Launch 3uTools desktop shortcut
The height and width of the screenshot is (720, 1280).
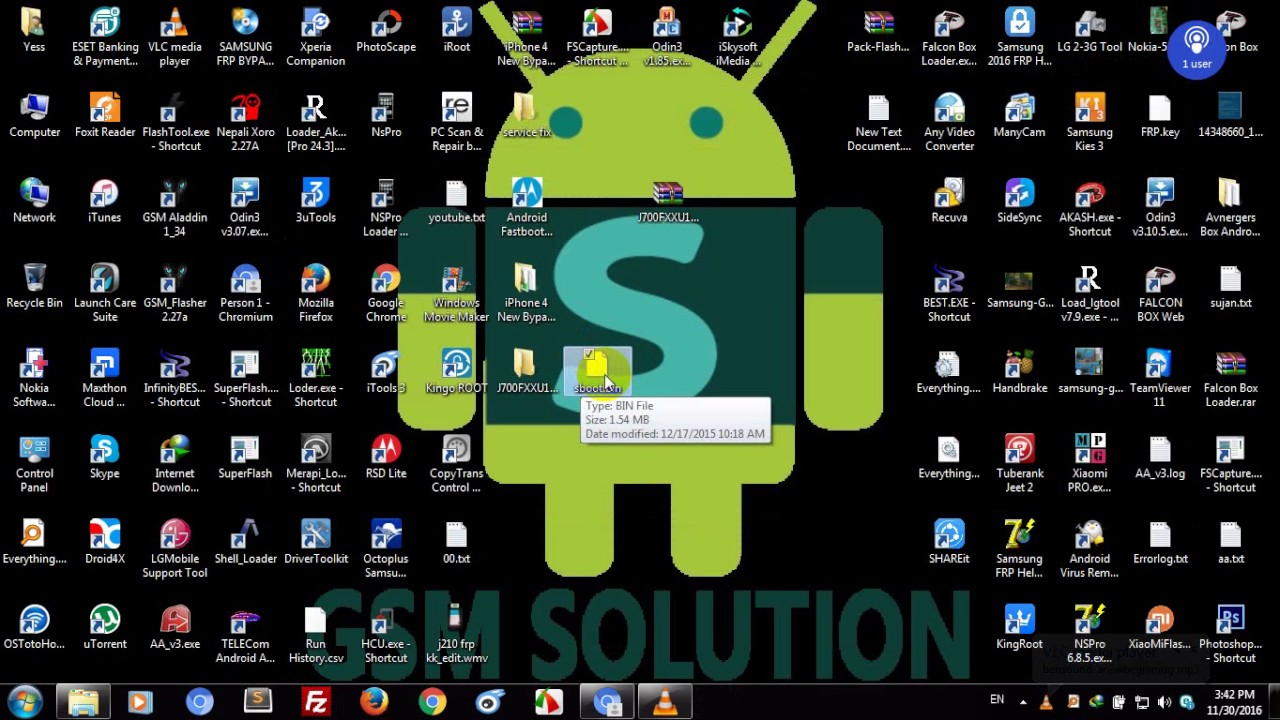tap(315, 200)
